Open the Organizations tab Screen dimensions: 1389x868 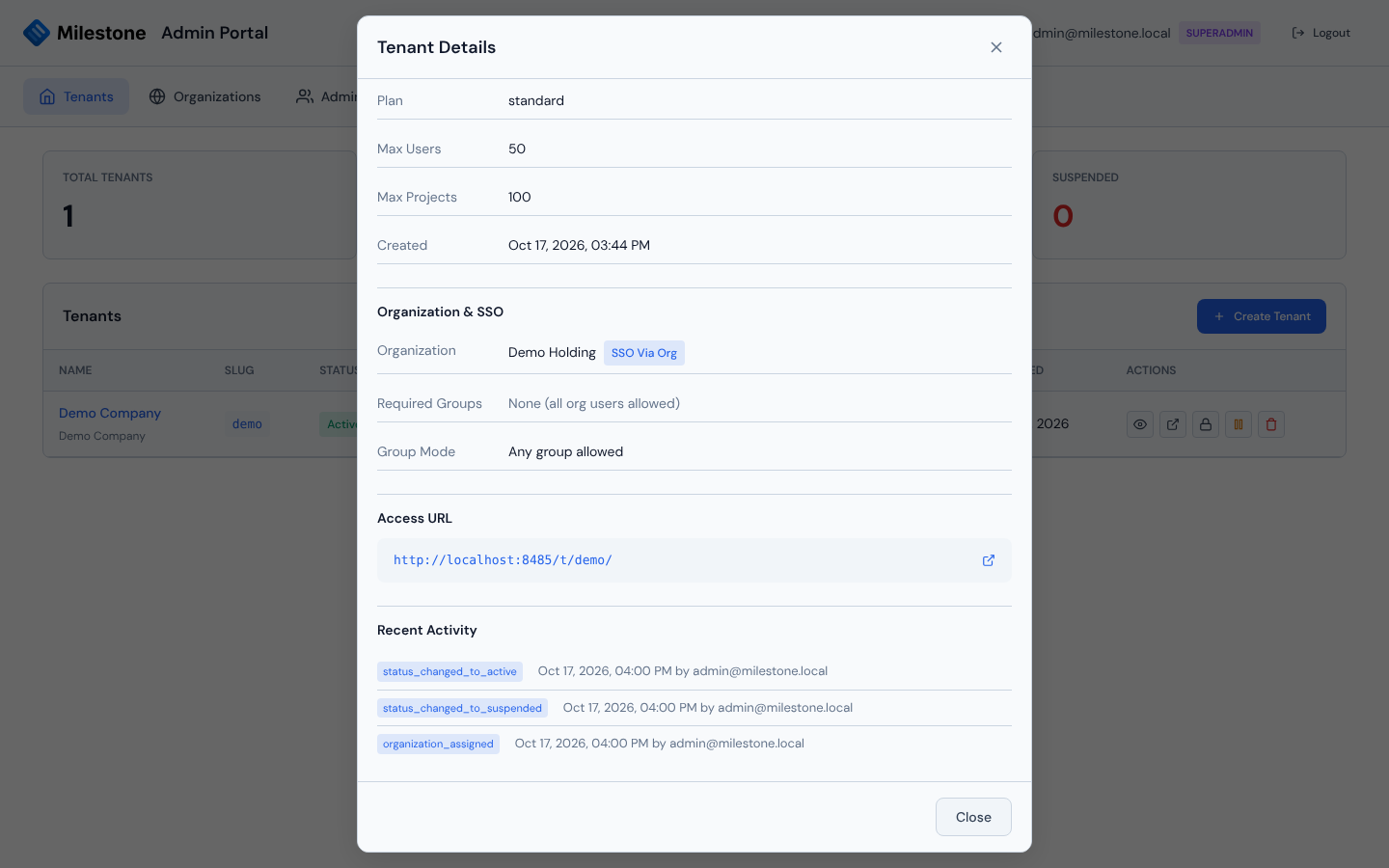[x=204, y=96]
